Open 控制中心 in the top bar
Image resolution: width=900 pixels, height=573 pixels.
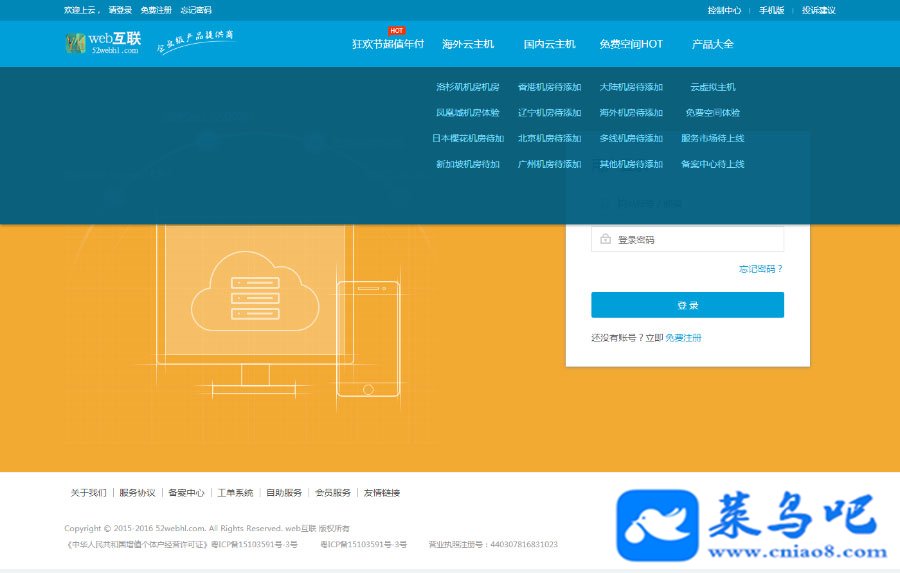coord(724,10)
